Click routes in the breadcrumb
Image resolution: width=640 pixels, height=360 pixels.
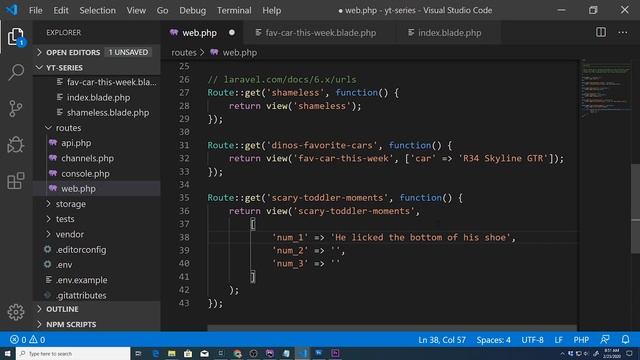pyautogui.click(x=184, y=52)
